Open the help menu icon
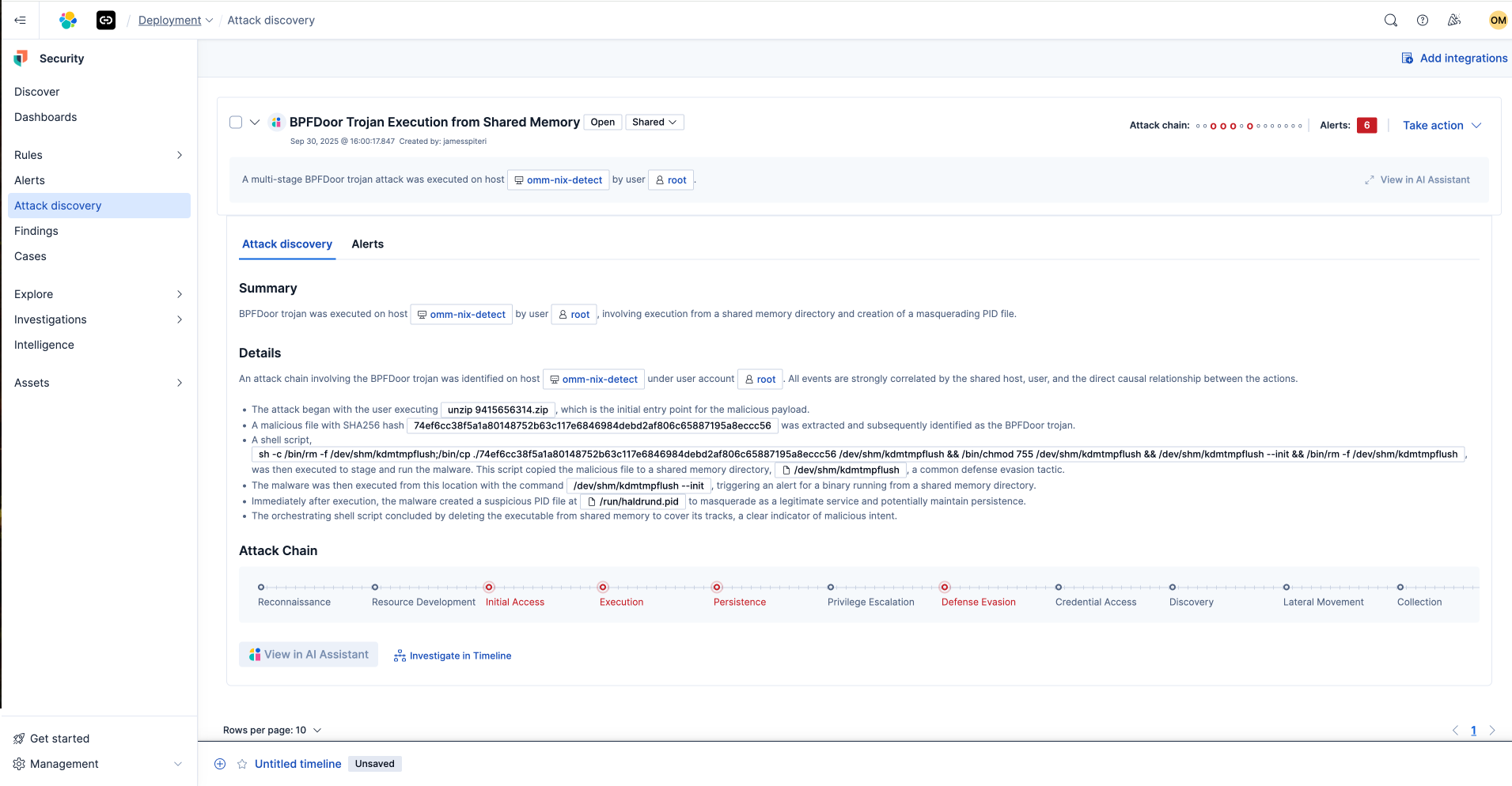This screenshot has width=1512, height=786. coord(1422,21)
